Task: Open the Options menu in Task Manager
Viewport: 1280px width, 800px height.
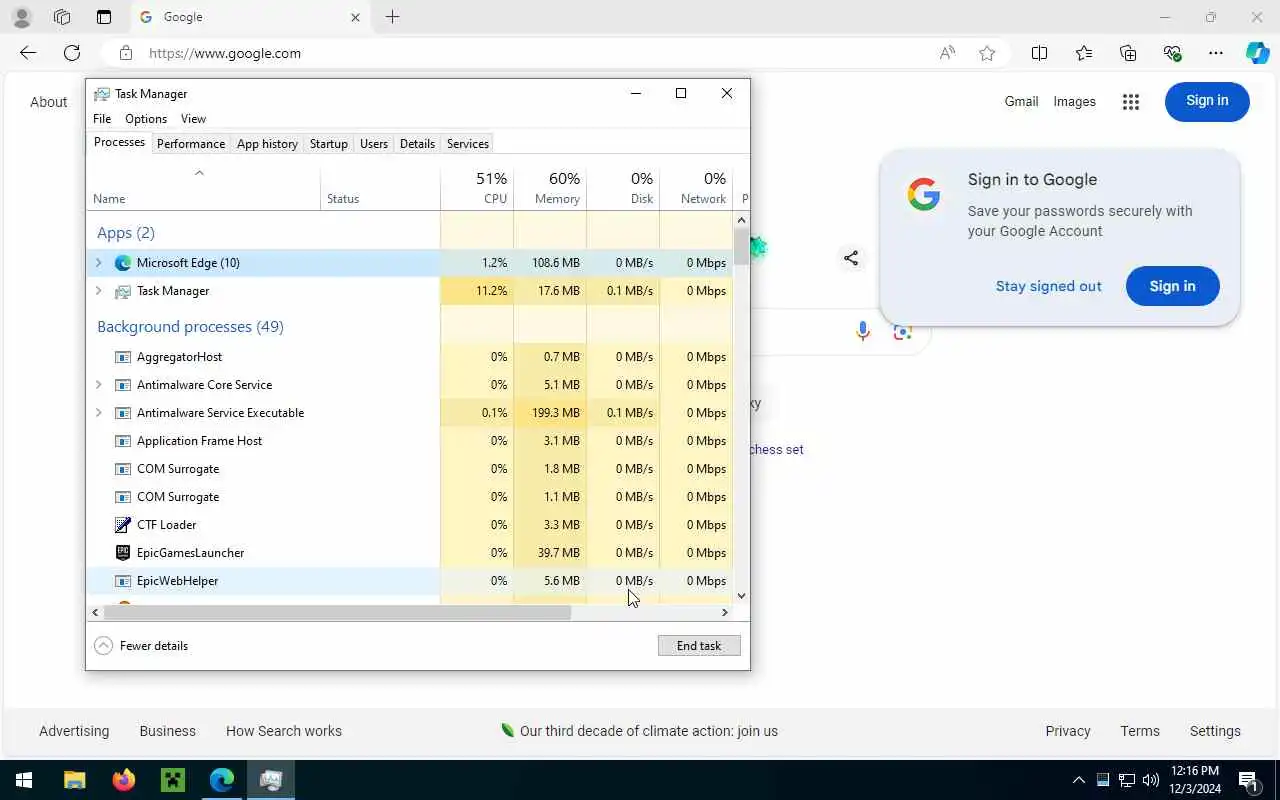Action: 146,119
